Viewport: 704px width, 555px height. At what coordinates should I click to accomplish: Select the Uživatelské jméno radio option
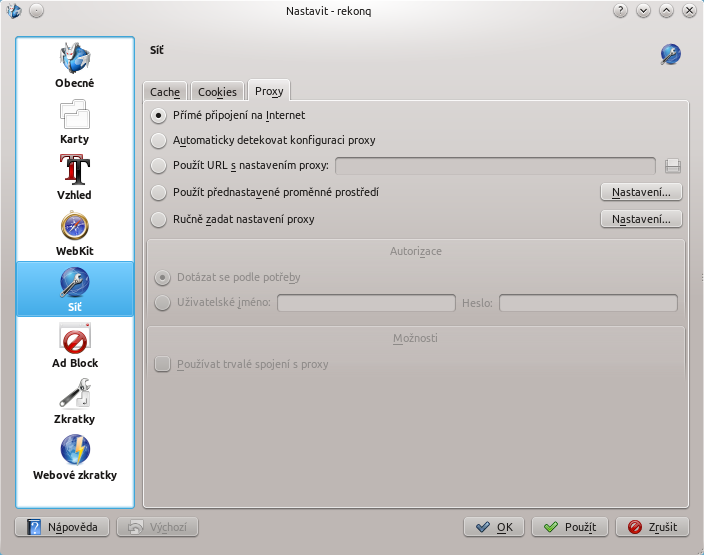[213, 303]
